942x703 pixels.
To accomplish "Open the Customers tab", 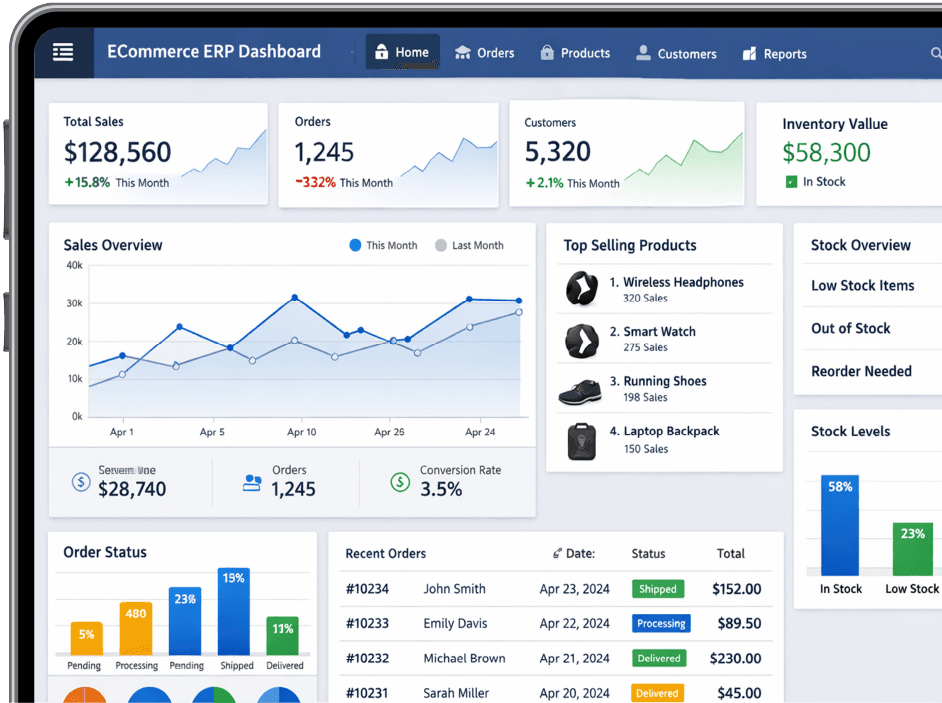I will point(676,53).
